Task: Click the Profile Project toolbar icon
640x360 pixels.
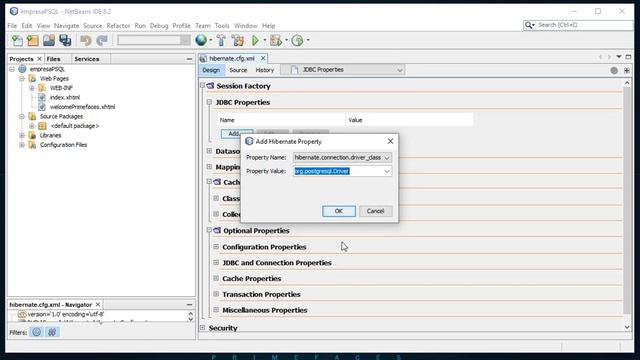Action: [x=298, y=40]
